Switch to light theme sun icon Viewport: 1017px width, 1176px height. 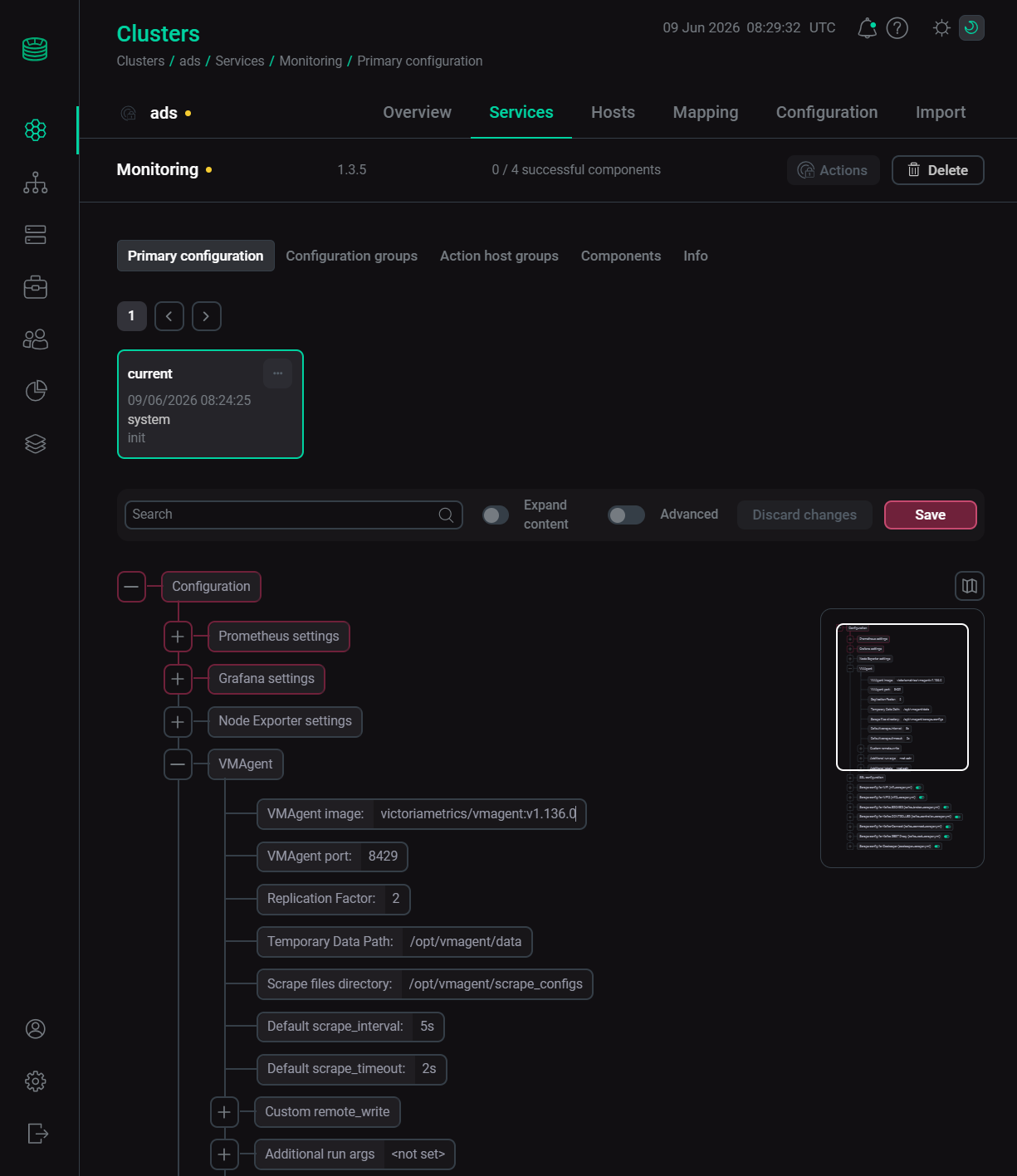941,28
